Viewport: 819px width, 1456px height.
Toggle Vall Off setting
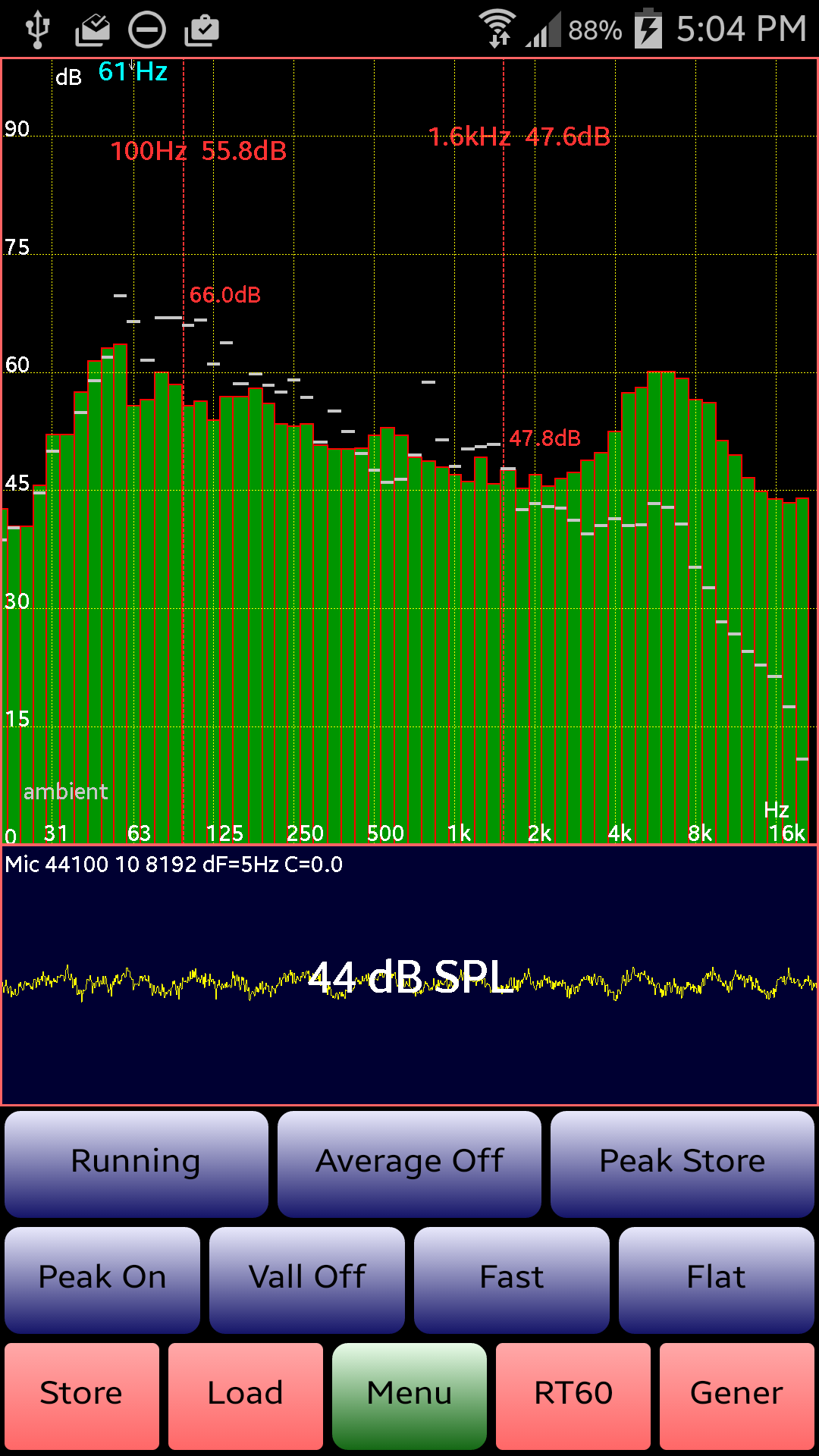[307, 1280]
